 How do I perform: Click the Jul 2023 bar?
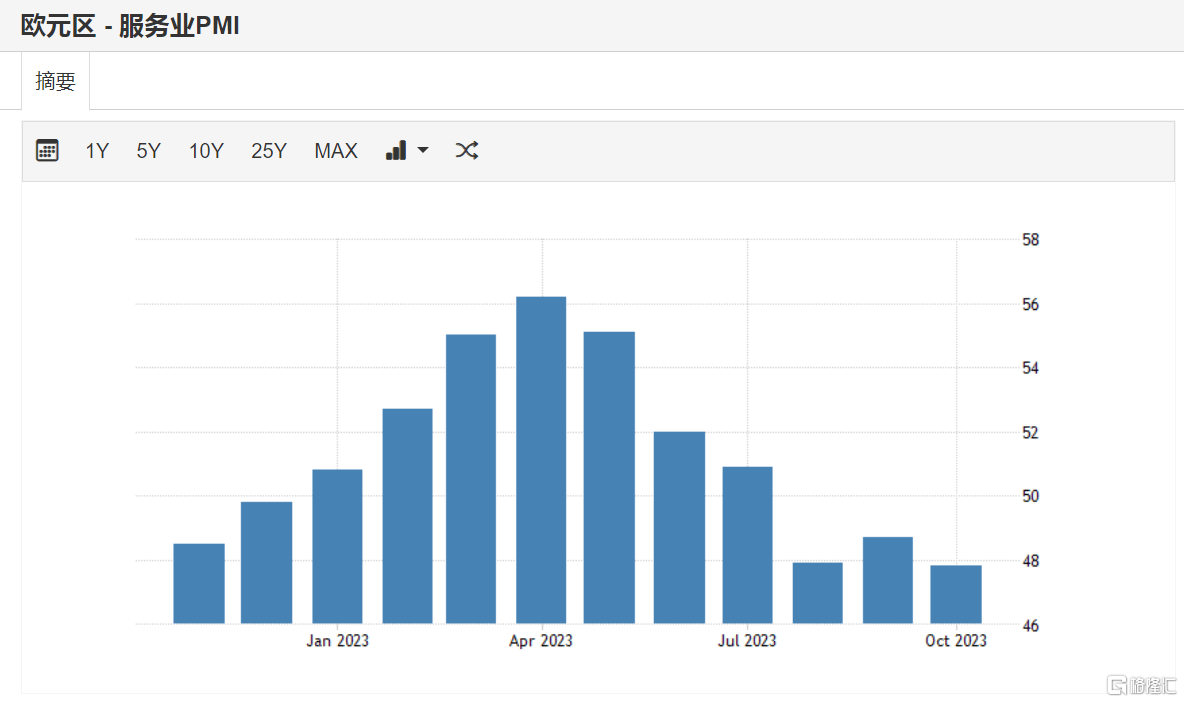click(x=747, y=545)
